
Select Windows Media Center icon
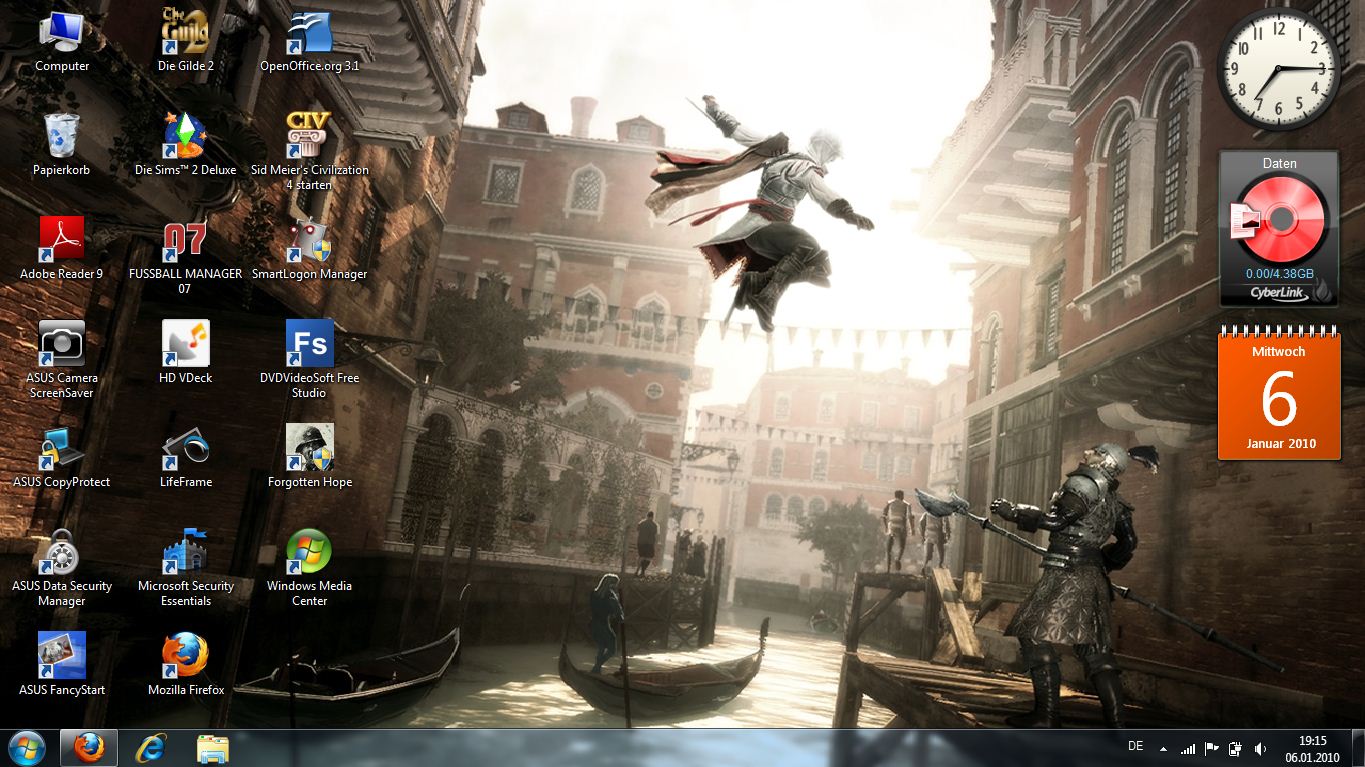(x=310, y=568)
